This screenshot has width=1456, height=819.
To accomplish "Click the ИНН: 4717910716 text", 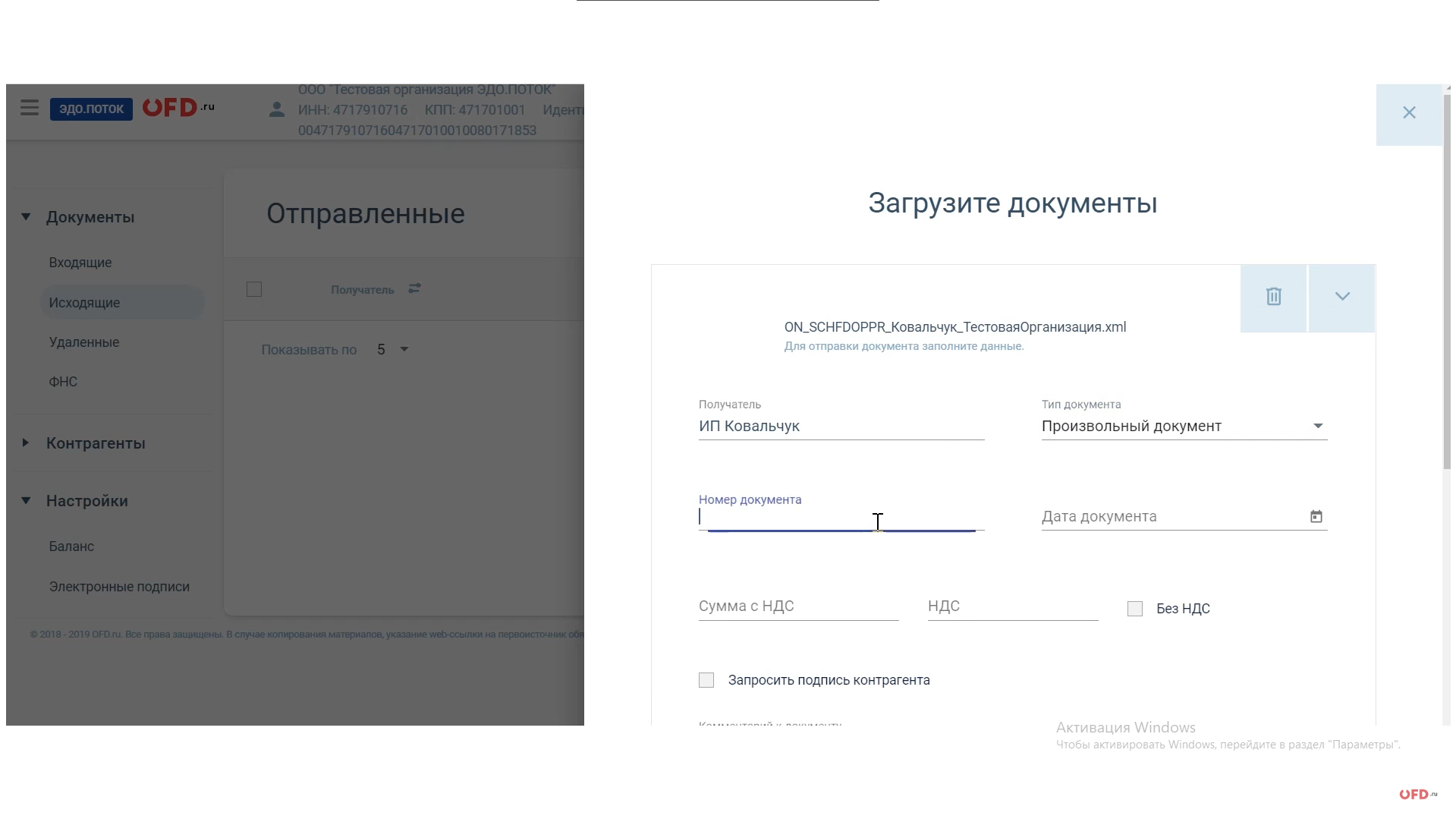I will coord(353,110).
